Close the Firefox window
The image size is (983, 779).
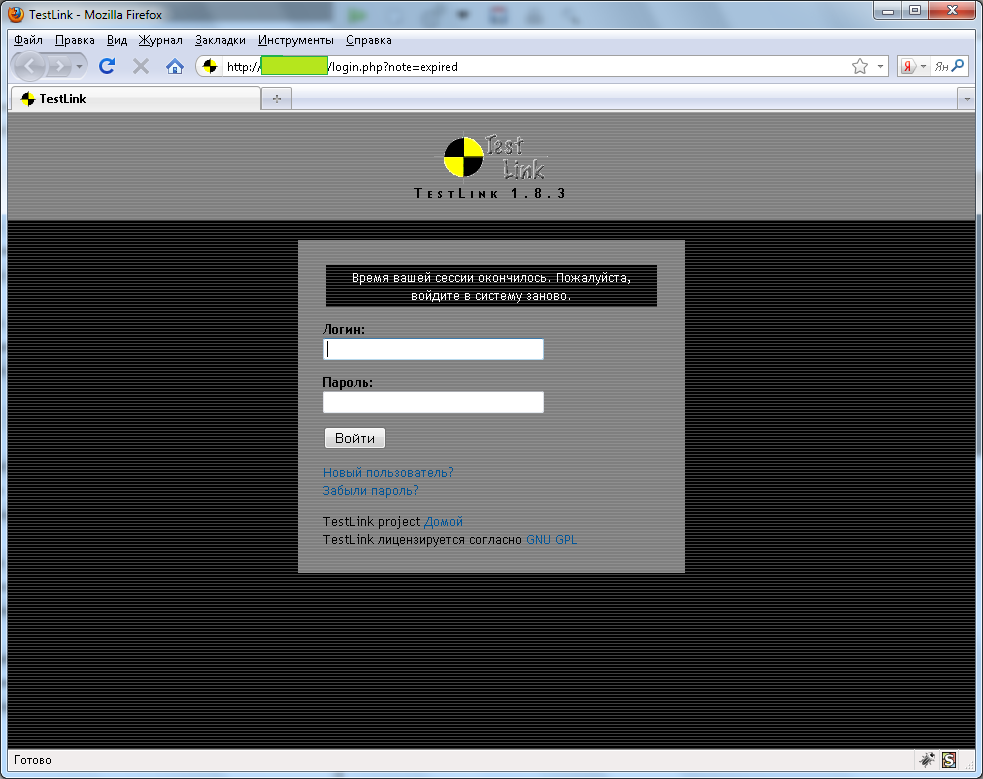pyautogui.click(x=952, y=11)
